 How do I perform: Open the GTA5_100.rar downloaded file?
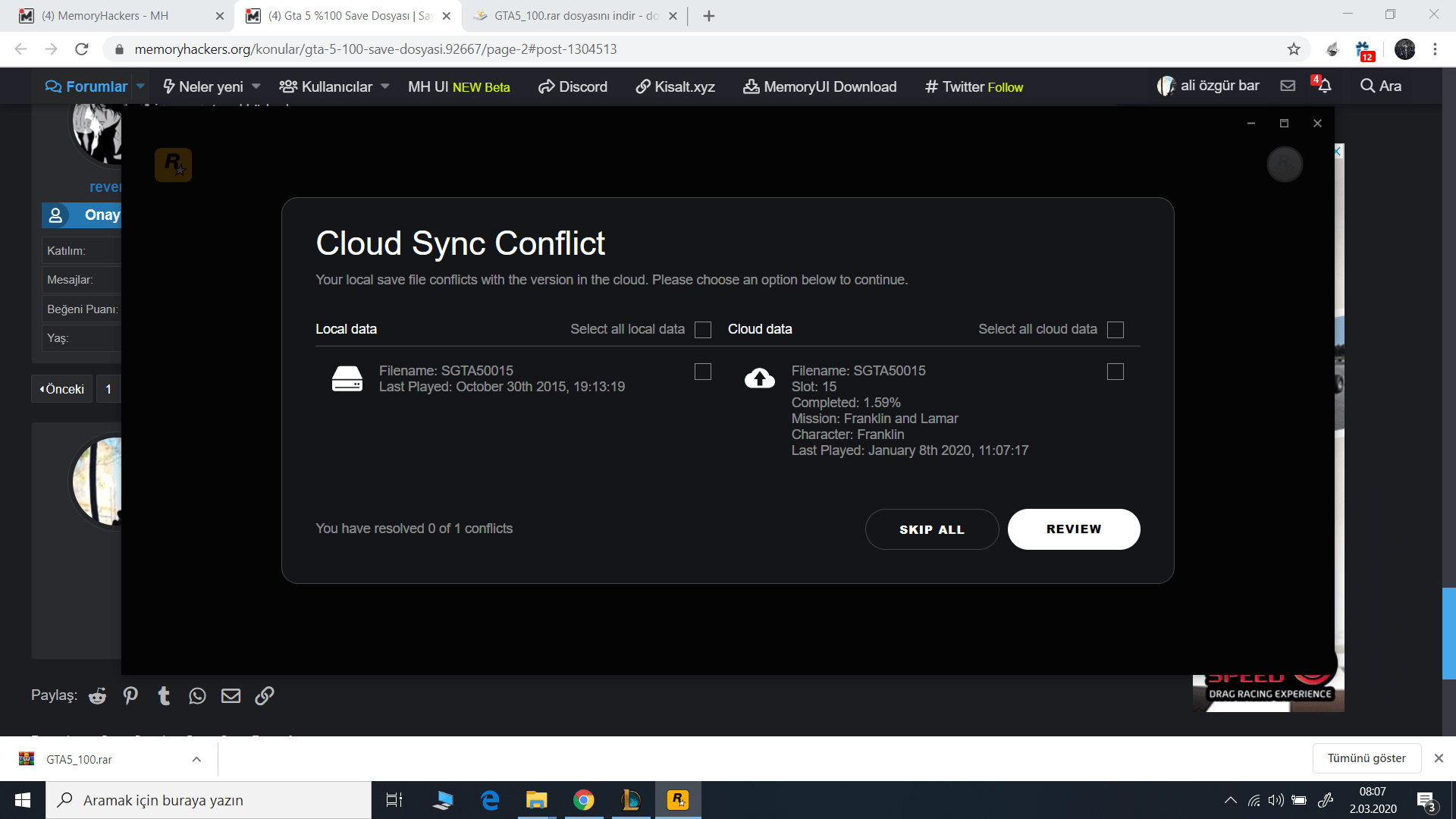pyautogui.click(x=79, y=759)
